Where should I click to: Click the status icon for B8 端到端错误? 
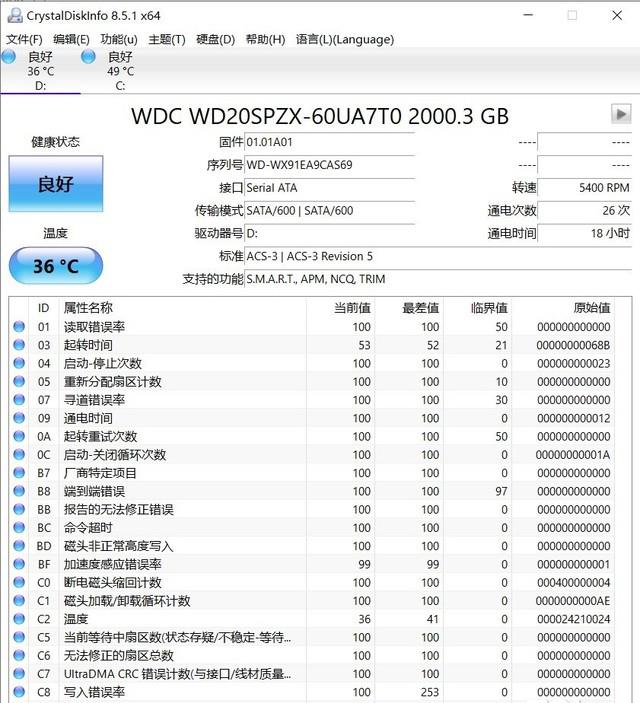19,491
